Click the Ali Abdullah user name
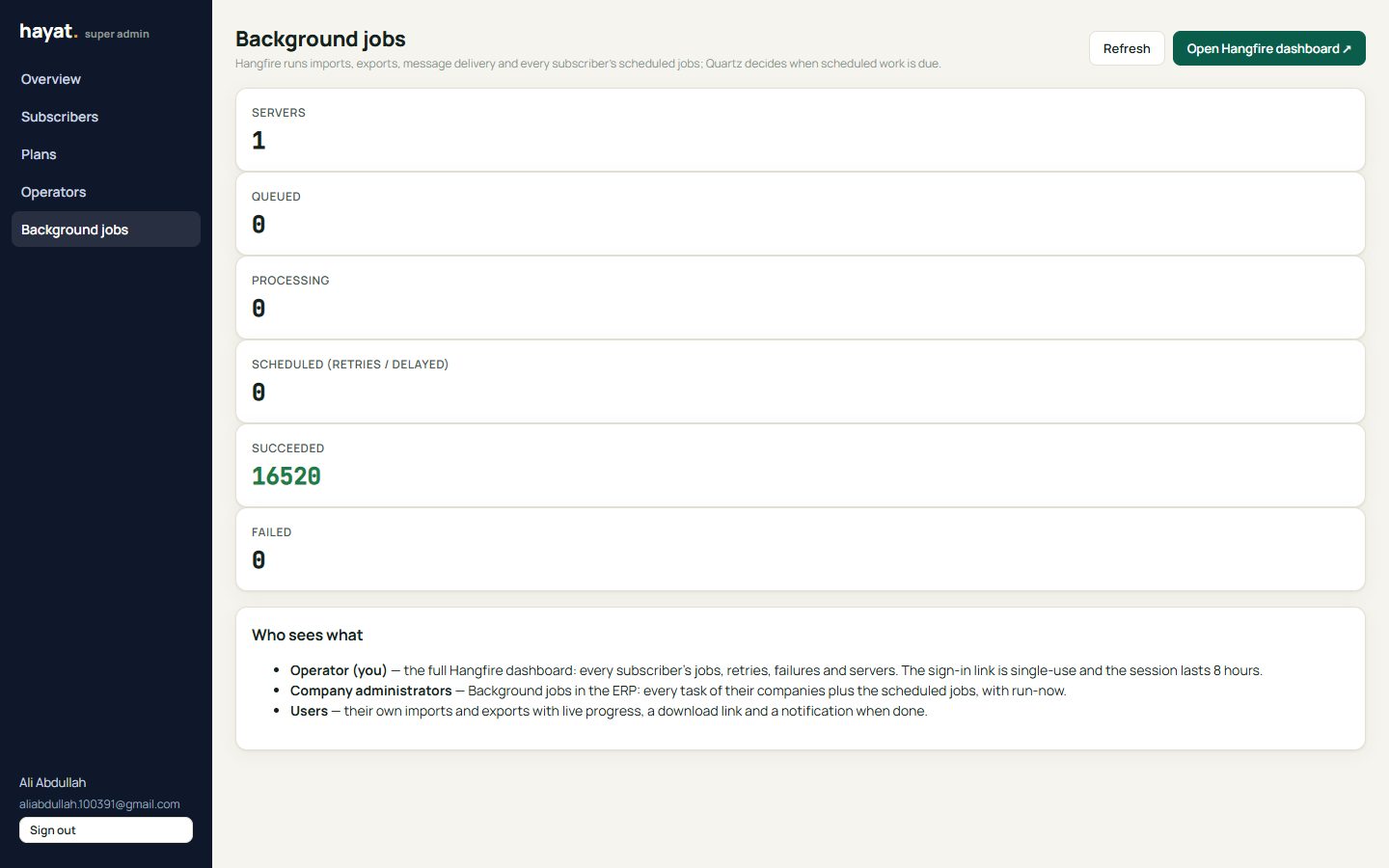 coord(53,782)
